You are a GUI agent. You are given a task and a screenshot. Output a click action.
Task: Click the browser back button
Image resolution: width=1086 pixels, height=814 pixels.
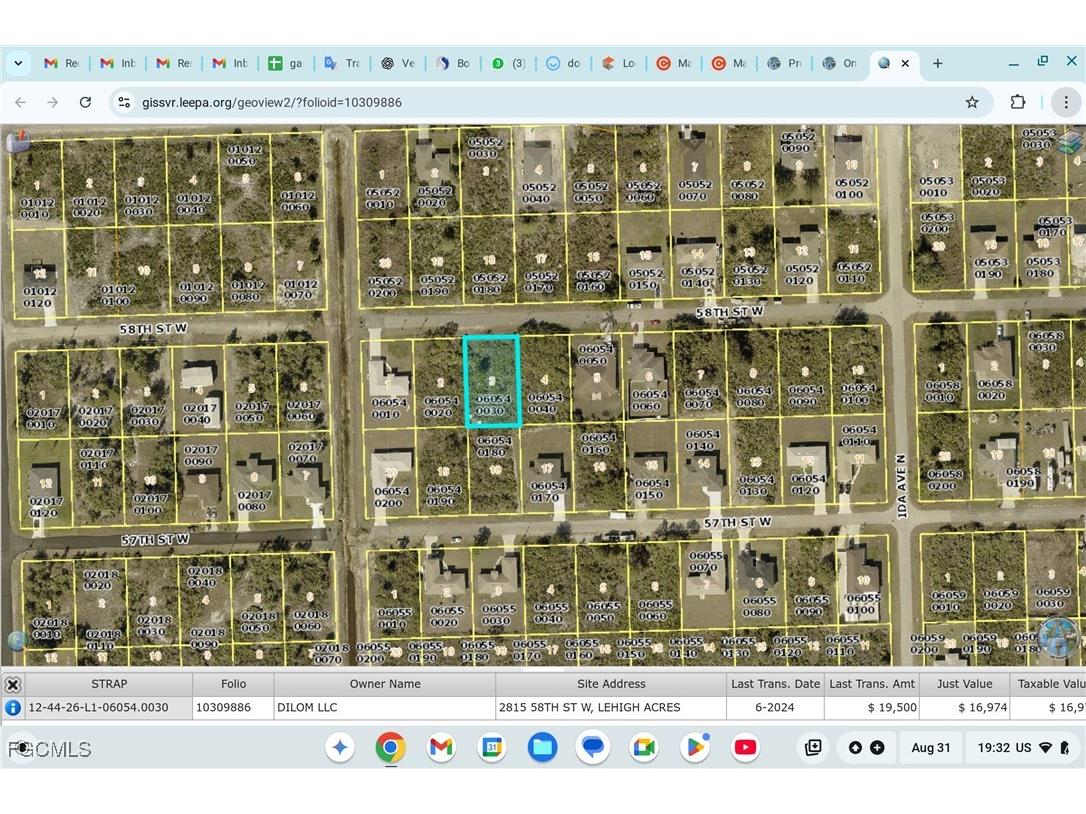20,102
